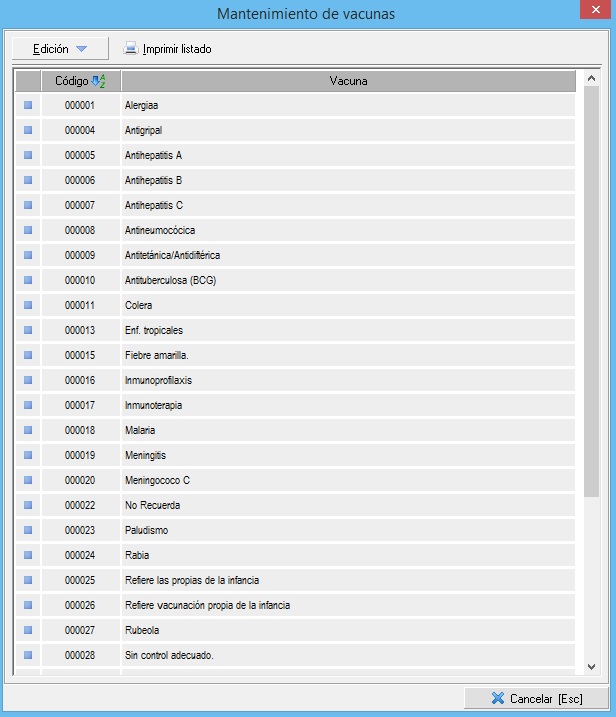
Task: Click the row marker icon beside Rabia
Action: (x=28, y=555)
